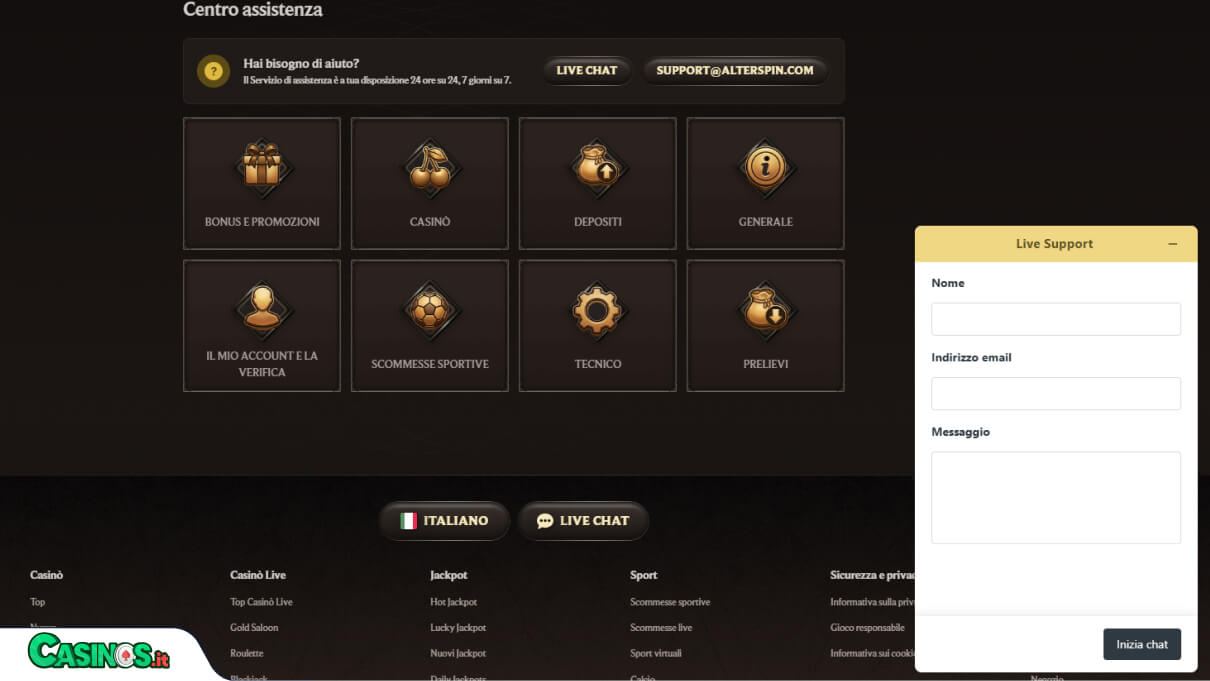This screenshot has height=681, width=1210.
Task: Focus the Nome input field
Action: [1056, 319]
